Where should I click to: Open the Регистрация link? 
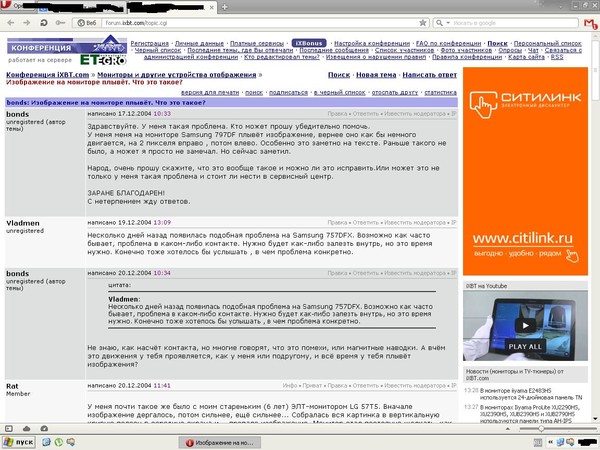pos(150,43)
